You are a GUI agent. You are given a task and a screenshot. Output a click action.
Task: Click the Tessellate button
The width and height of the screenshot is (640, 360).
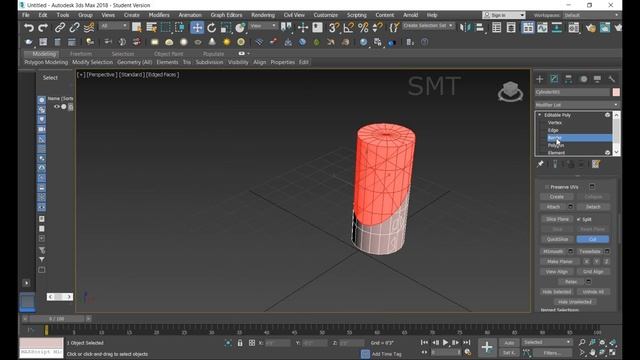point(589,251)
